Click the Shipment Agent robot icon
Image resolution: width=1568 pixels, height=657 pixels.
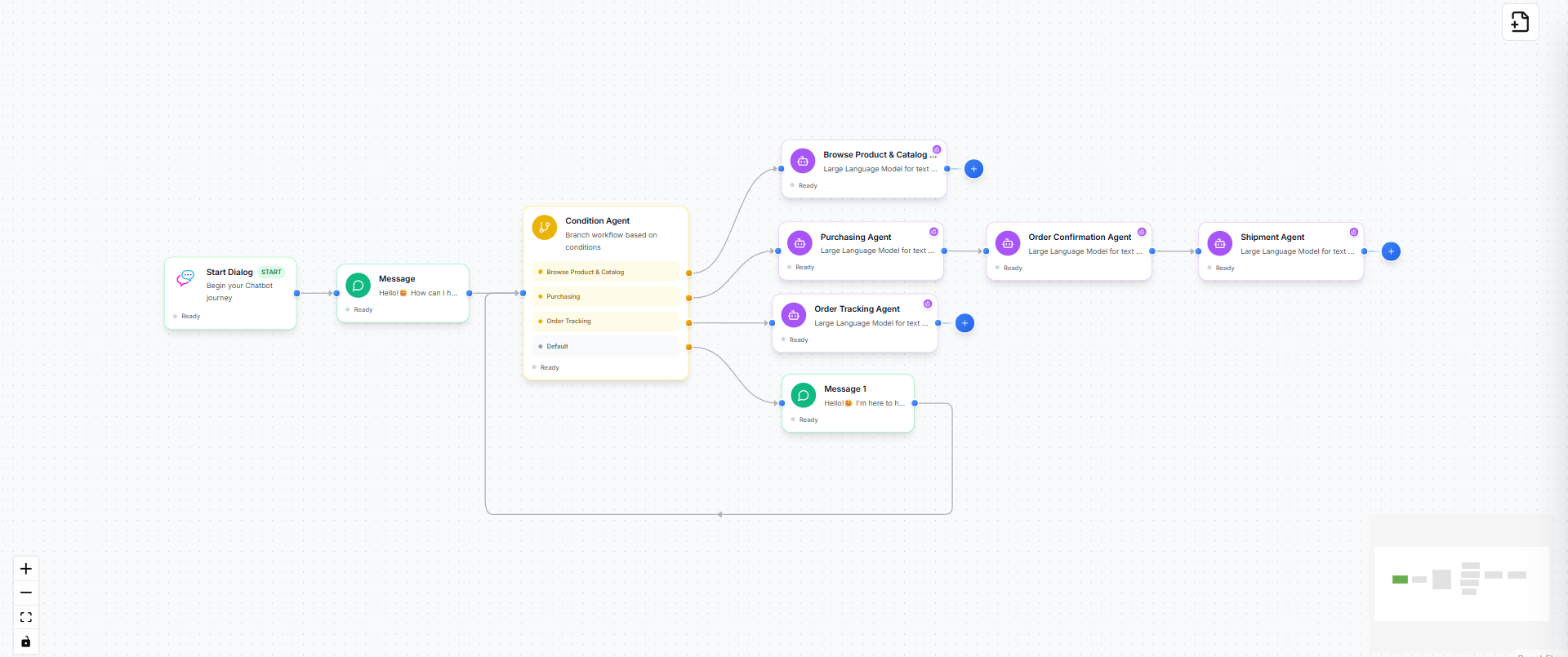click(1219, 243)
